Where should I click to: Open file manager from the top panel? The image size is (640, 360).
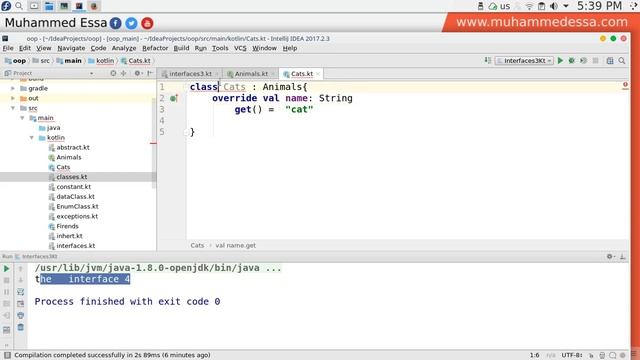49,6
